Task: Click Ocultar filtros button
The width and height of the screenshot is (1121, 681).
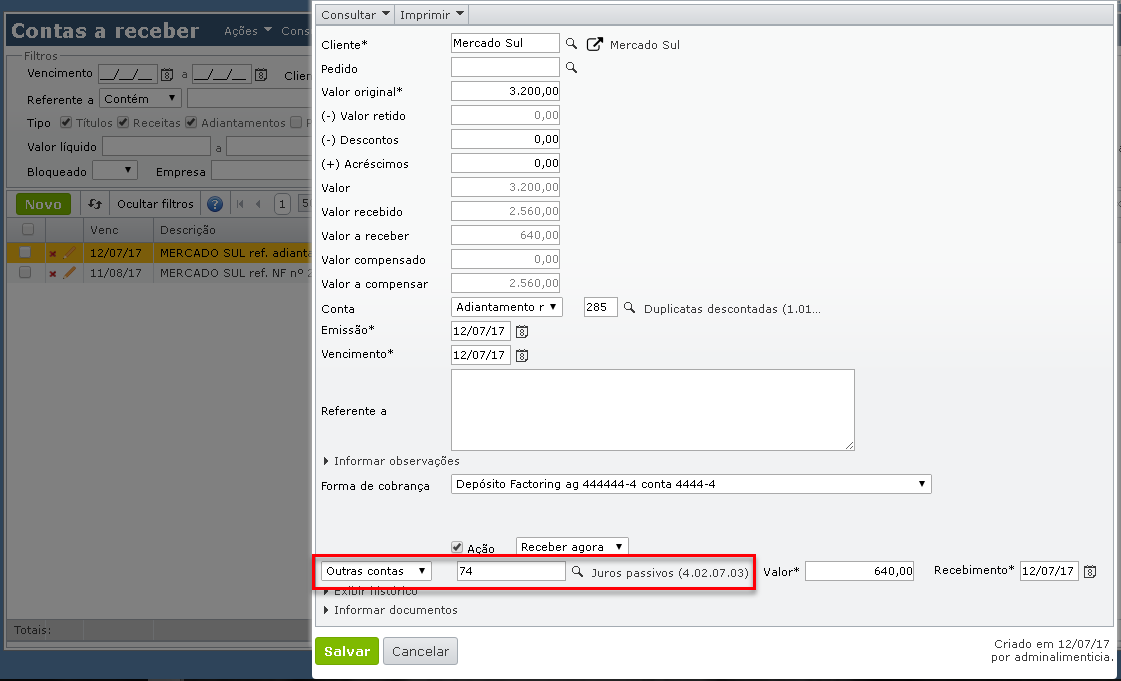Action: 155,204
